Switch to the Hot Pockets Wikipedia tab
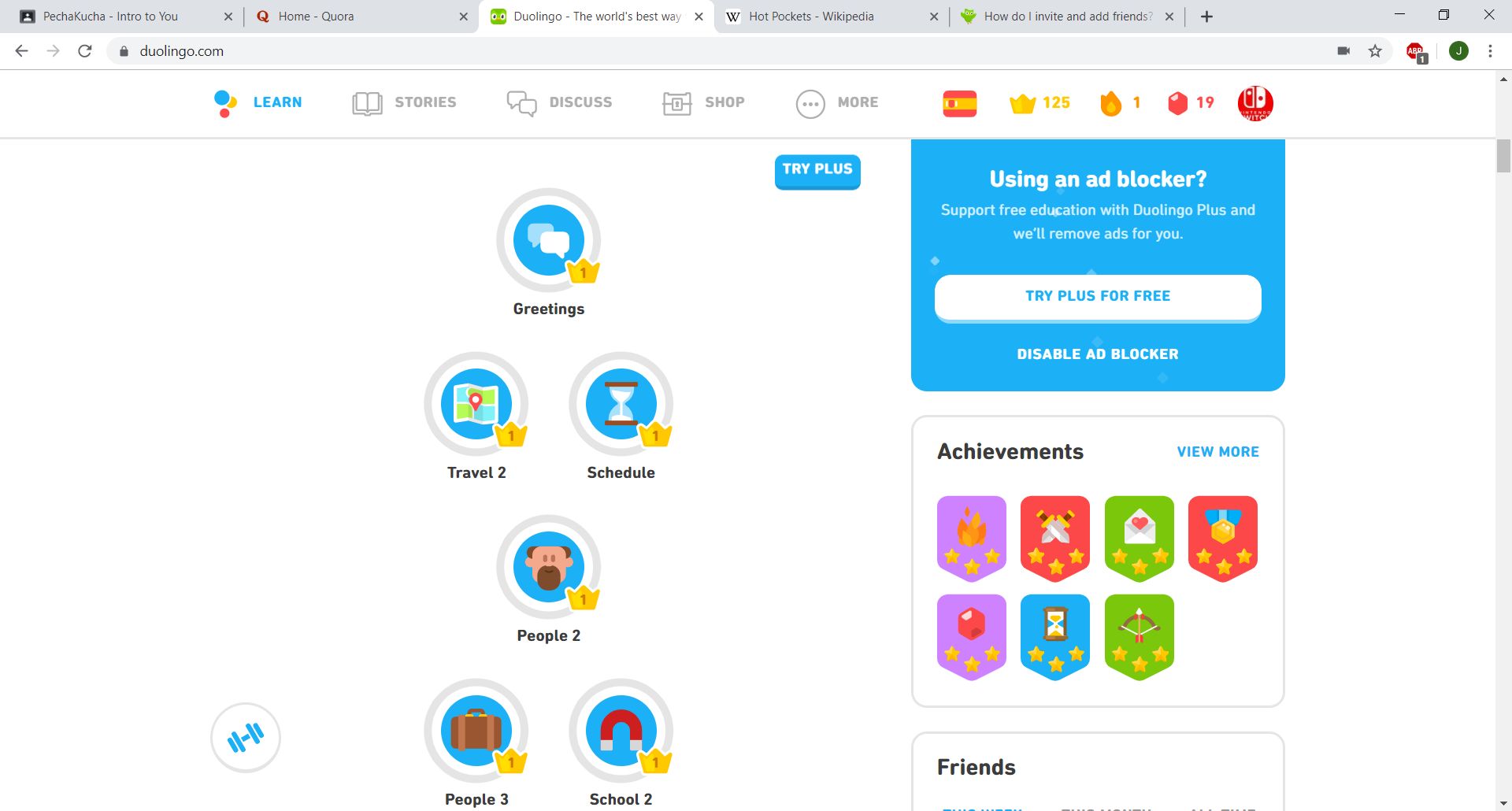 click(811, 16)
